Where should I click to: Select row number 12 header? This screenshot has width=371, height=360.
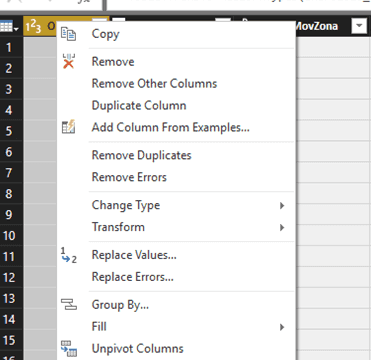9,277
